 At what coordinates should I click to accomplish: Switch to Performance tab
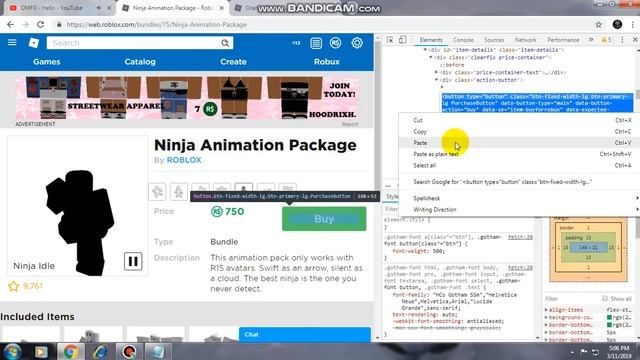563,40
